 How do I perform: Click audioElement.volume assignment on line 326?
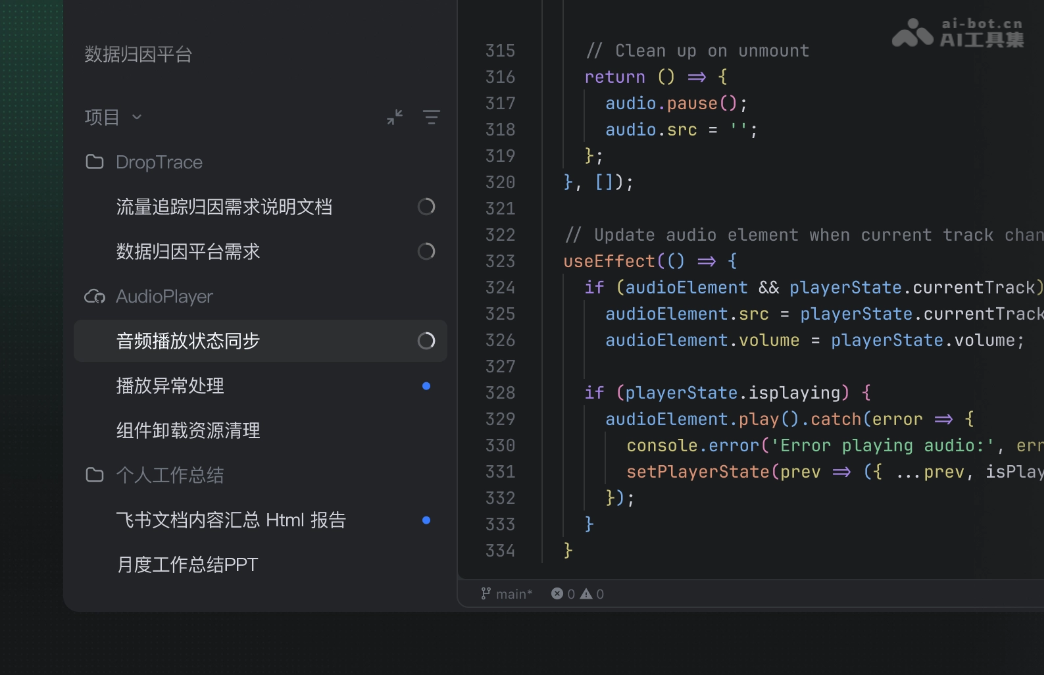pos(815,340)
